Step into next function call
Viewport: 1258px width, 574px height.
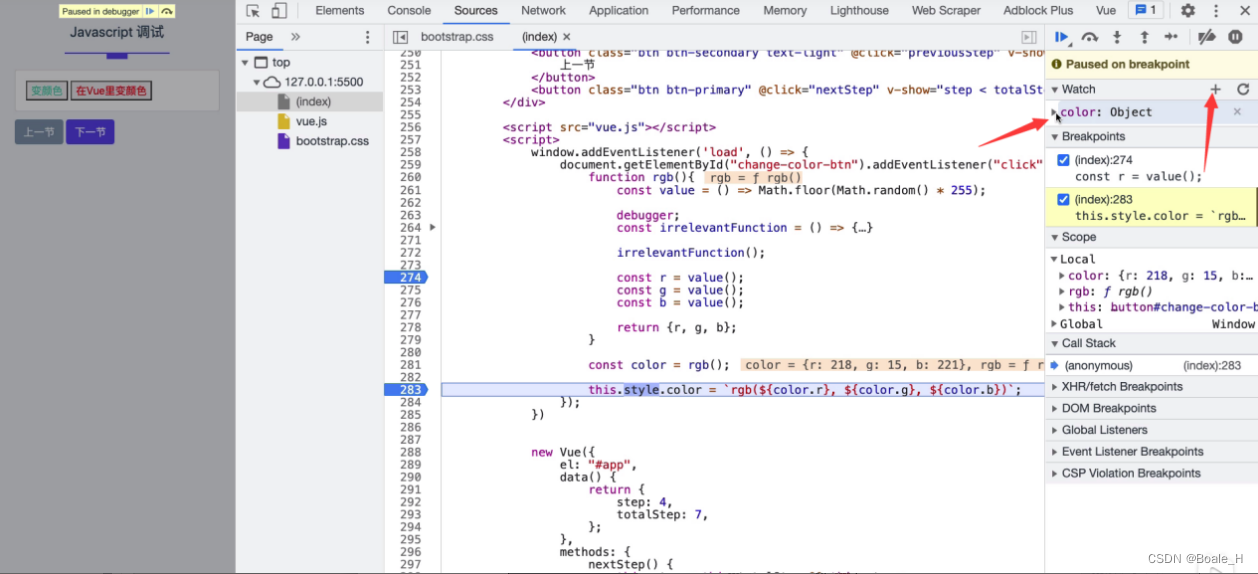coord(1117,37)
